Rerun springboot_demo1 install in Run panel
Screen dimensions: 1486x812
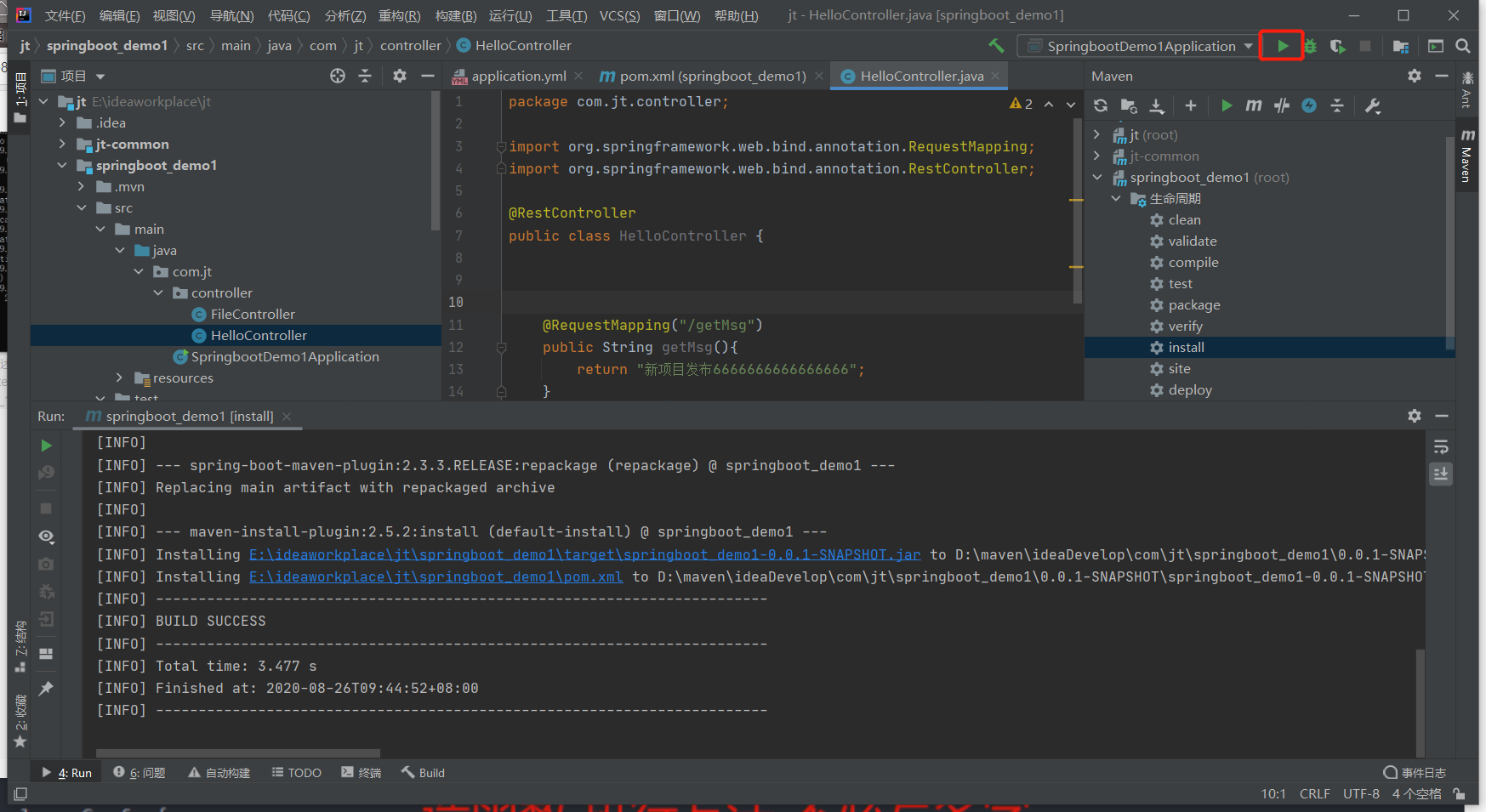point(47,446)
